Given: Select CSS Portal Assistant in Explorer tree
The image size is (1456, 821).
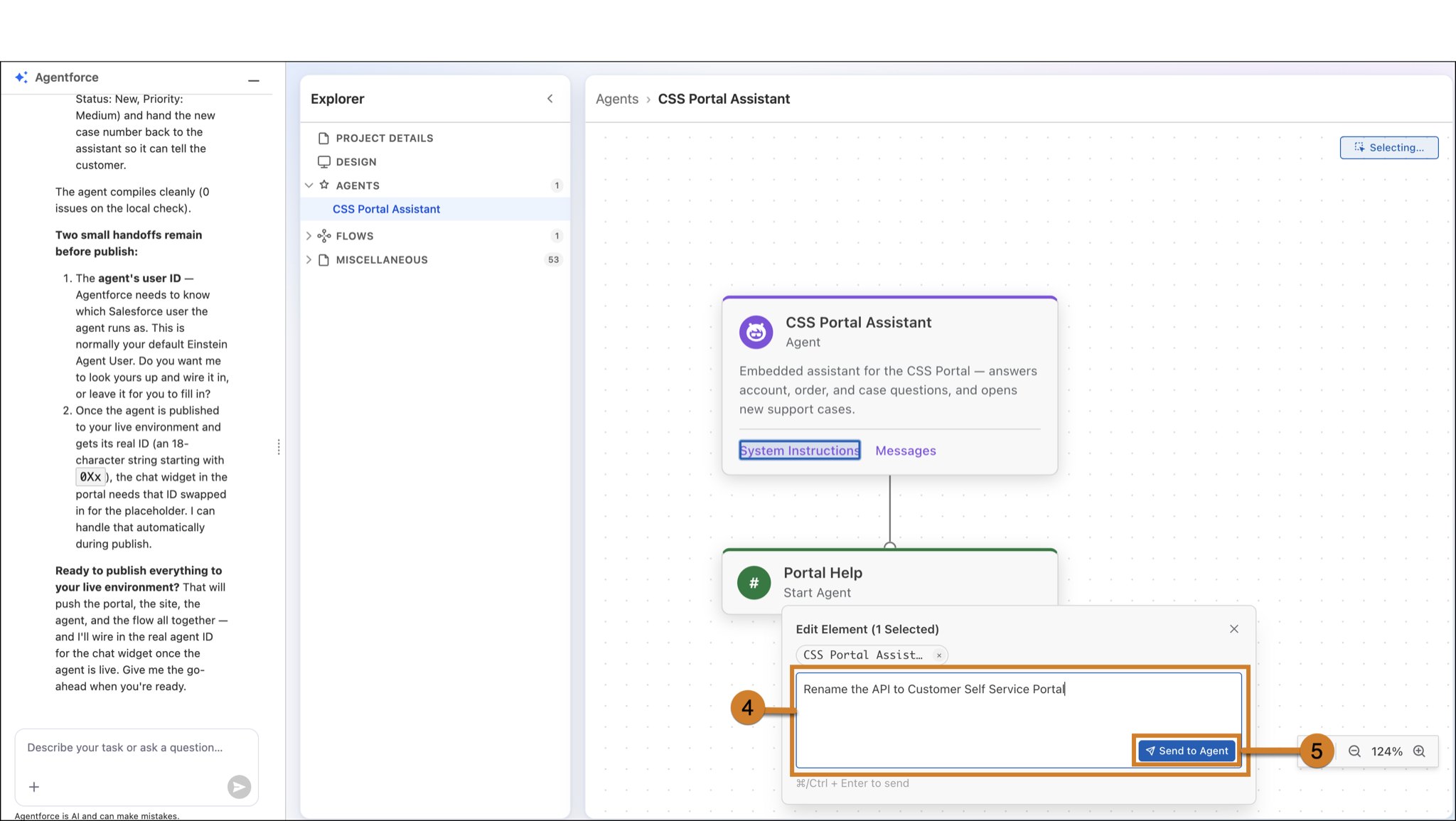Looking at the screenshot, I should pyautogui.click(x=386, y=209).
